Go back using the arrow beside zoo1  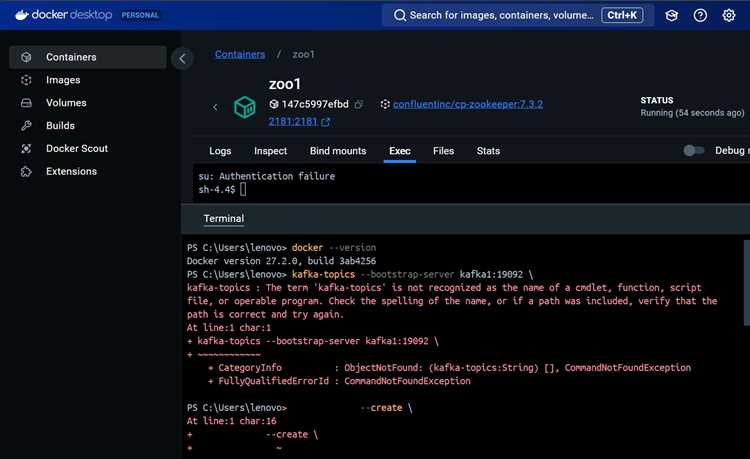pos(215,107)
